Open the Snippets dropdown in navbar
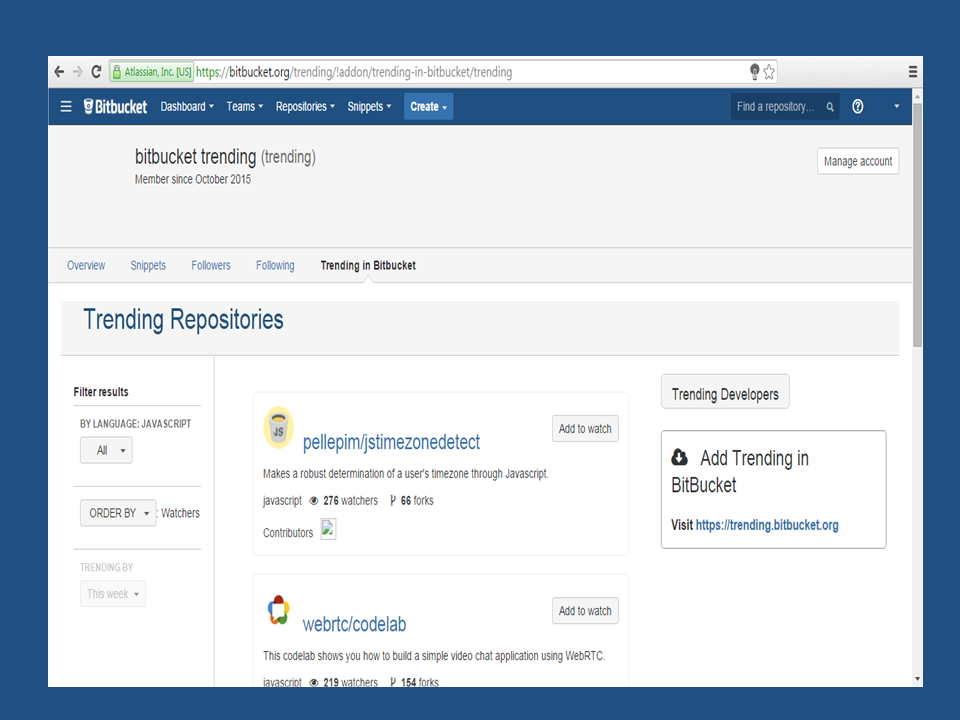This screenshot has height=720, width=960. coord(369,107)
